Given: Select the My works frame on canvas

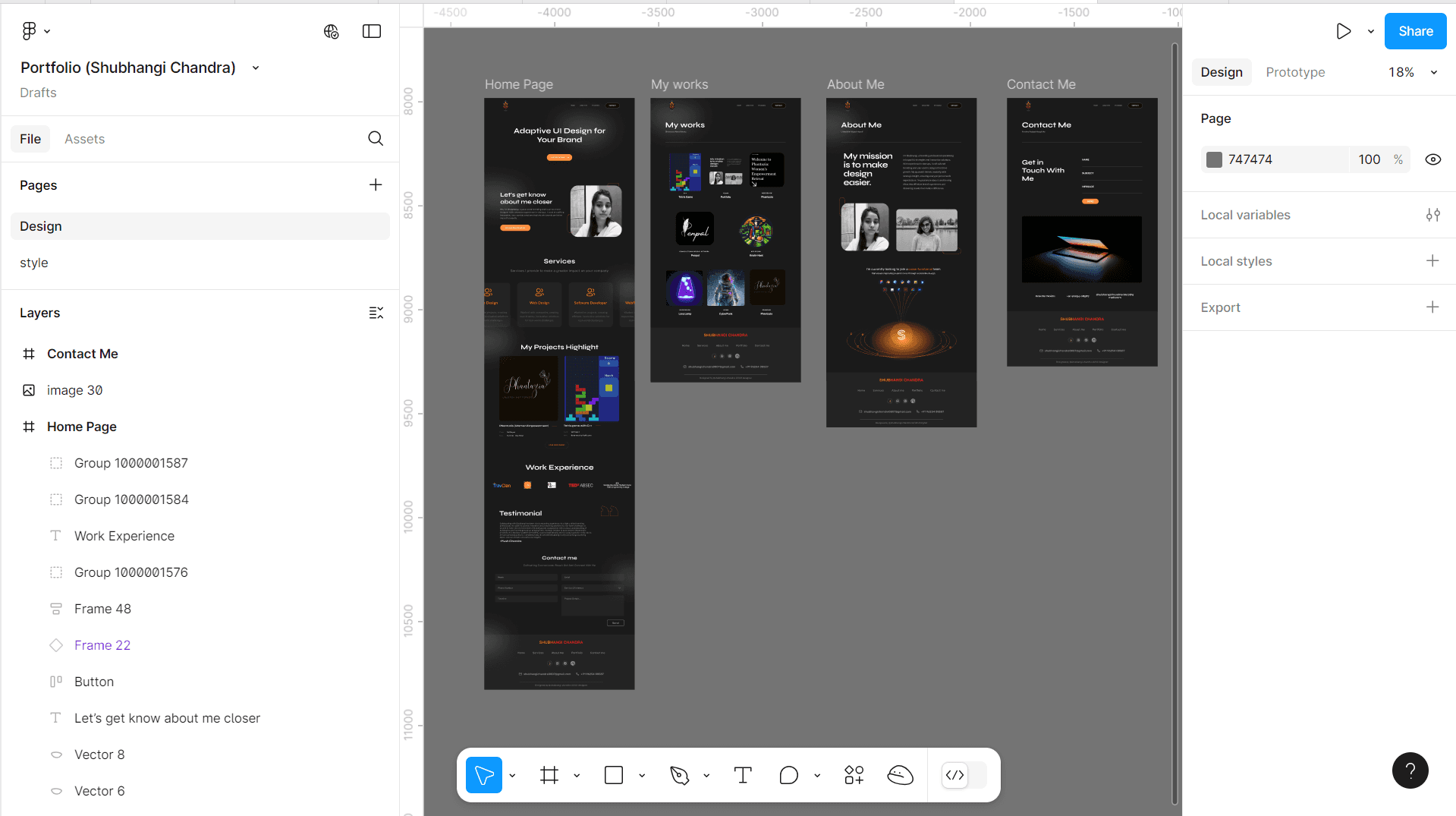Looking at the screenshot, I should (x=725, y=240).
